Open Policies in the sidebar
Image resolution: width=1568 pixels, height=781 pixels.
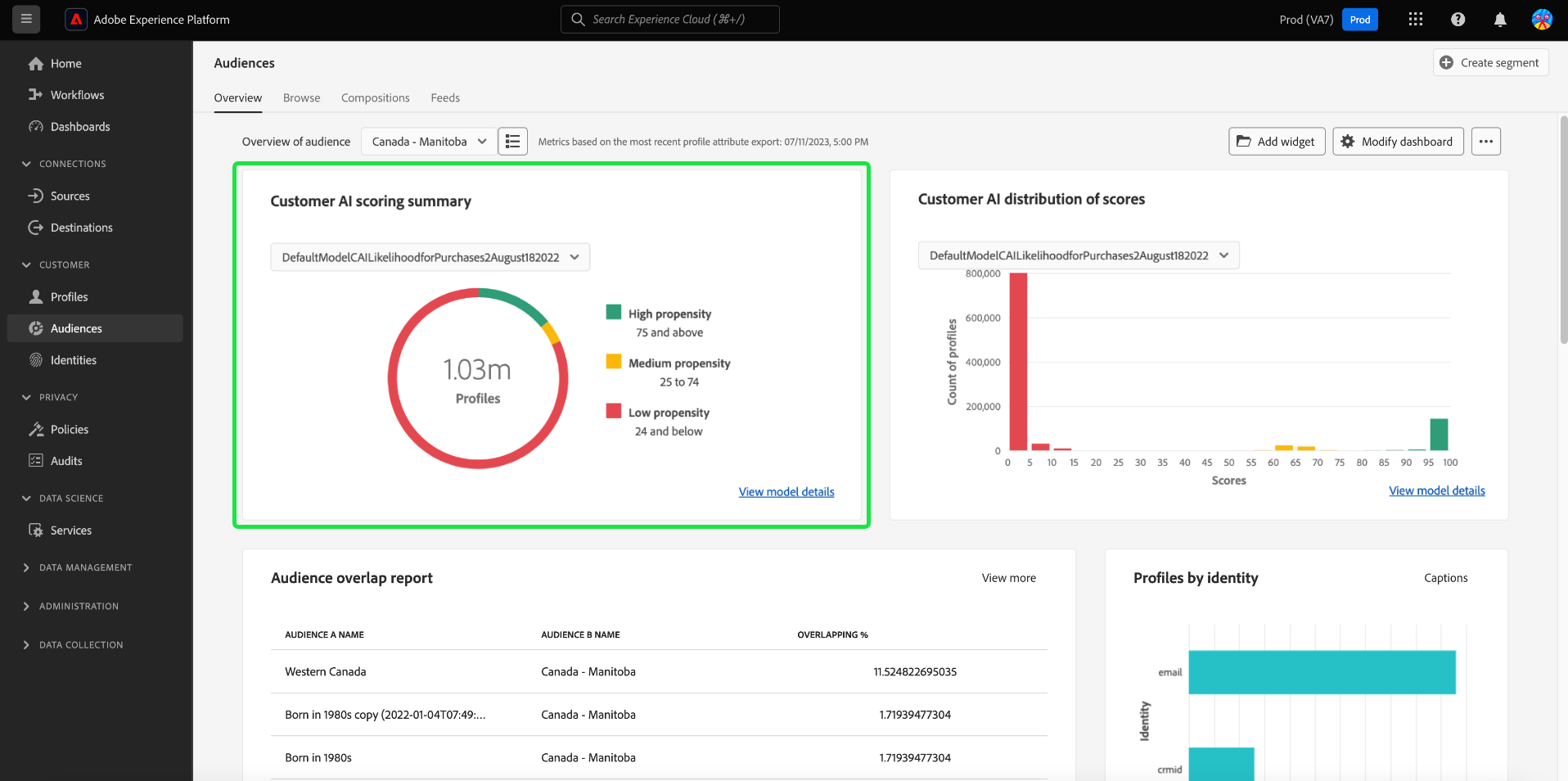[95, 429]
